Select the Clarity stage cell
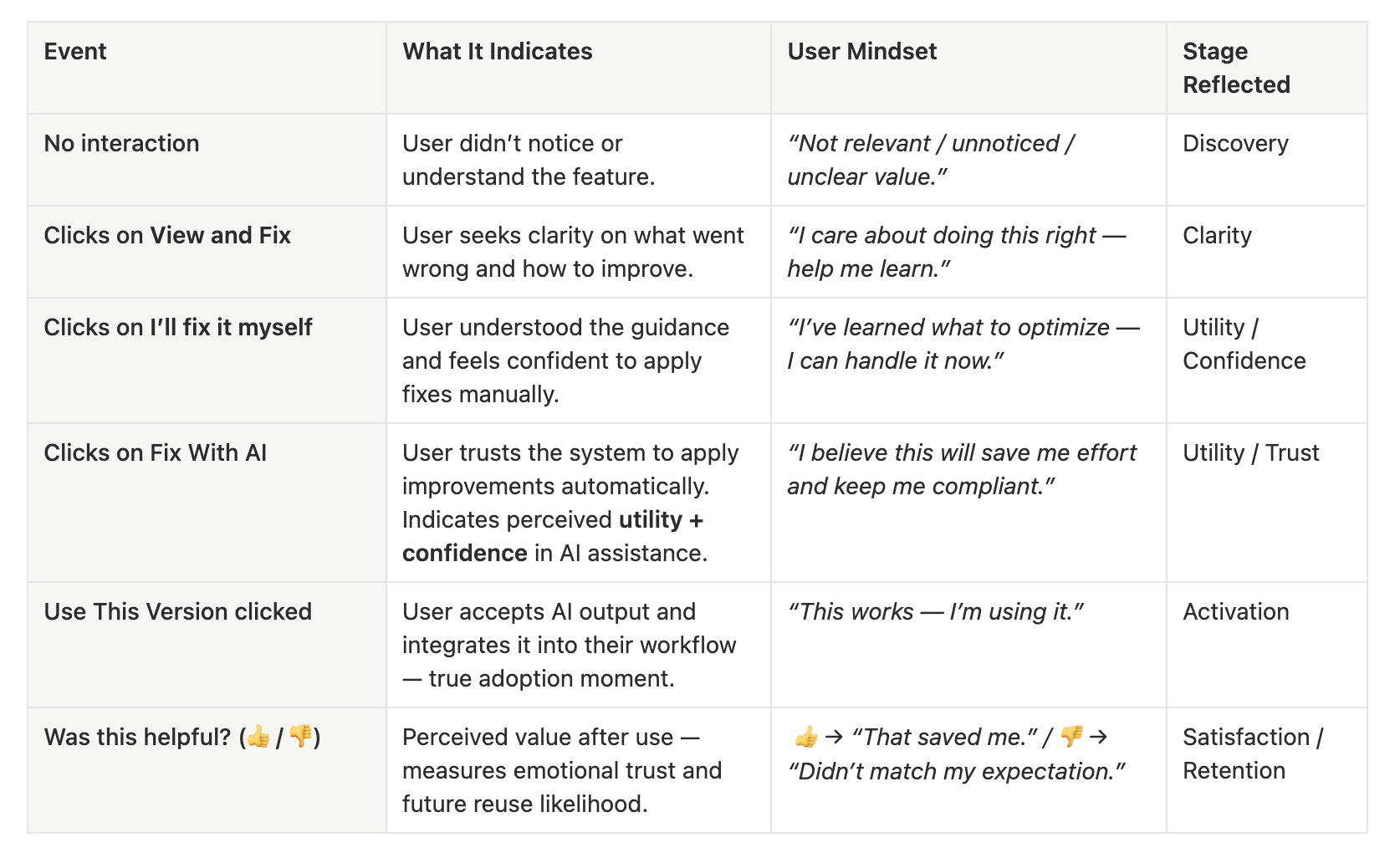 [1267, 252]
